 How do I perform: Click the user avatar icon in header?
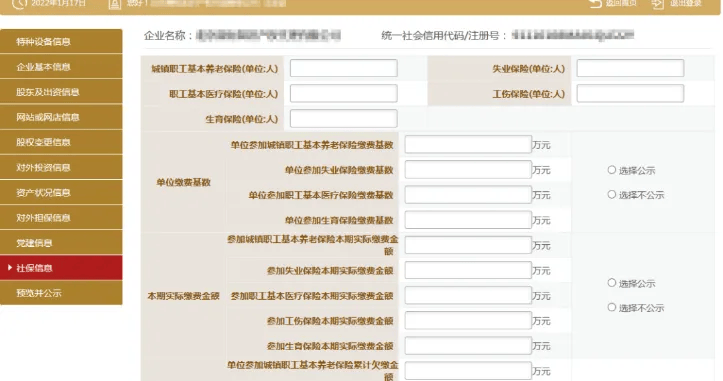[114, 4]
